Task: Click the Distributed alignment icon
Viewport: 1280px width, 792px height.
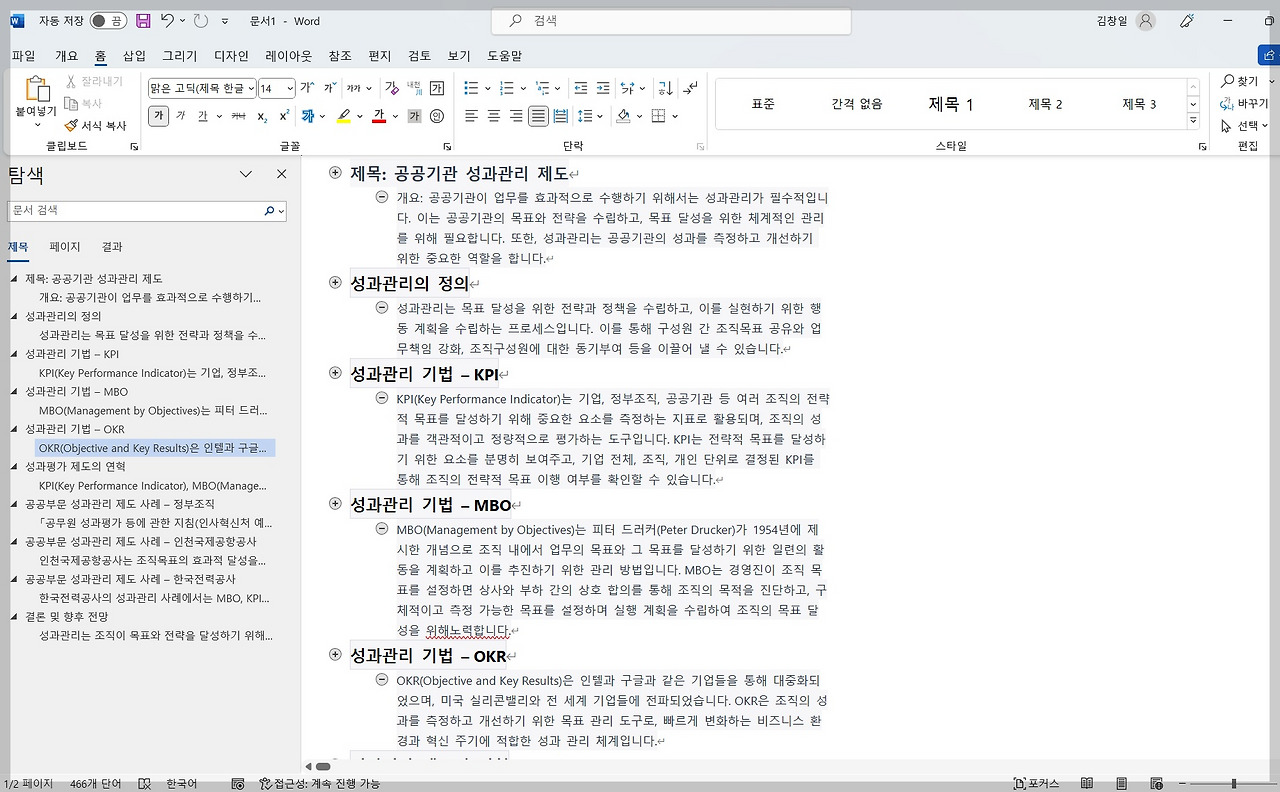Action: pyautogui.click(x=561, y=116)
